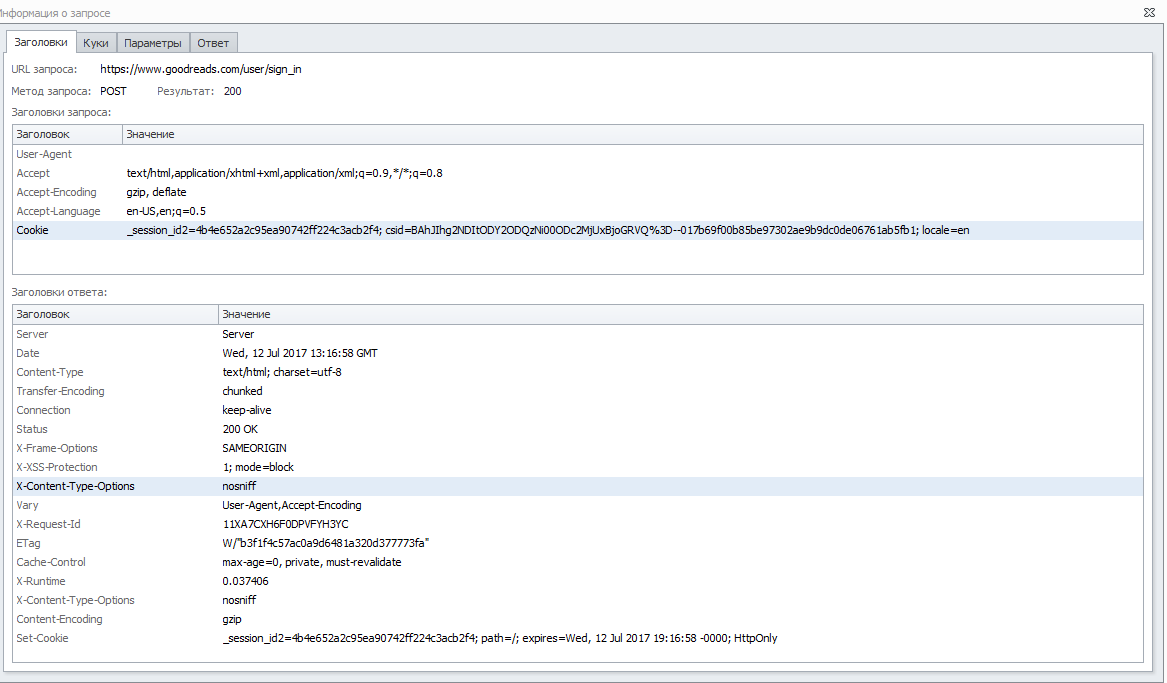Pick the Accept-Language request header row
1167x683 pixels.
(x=58, y=211)
